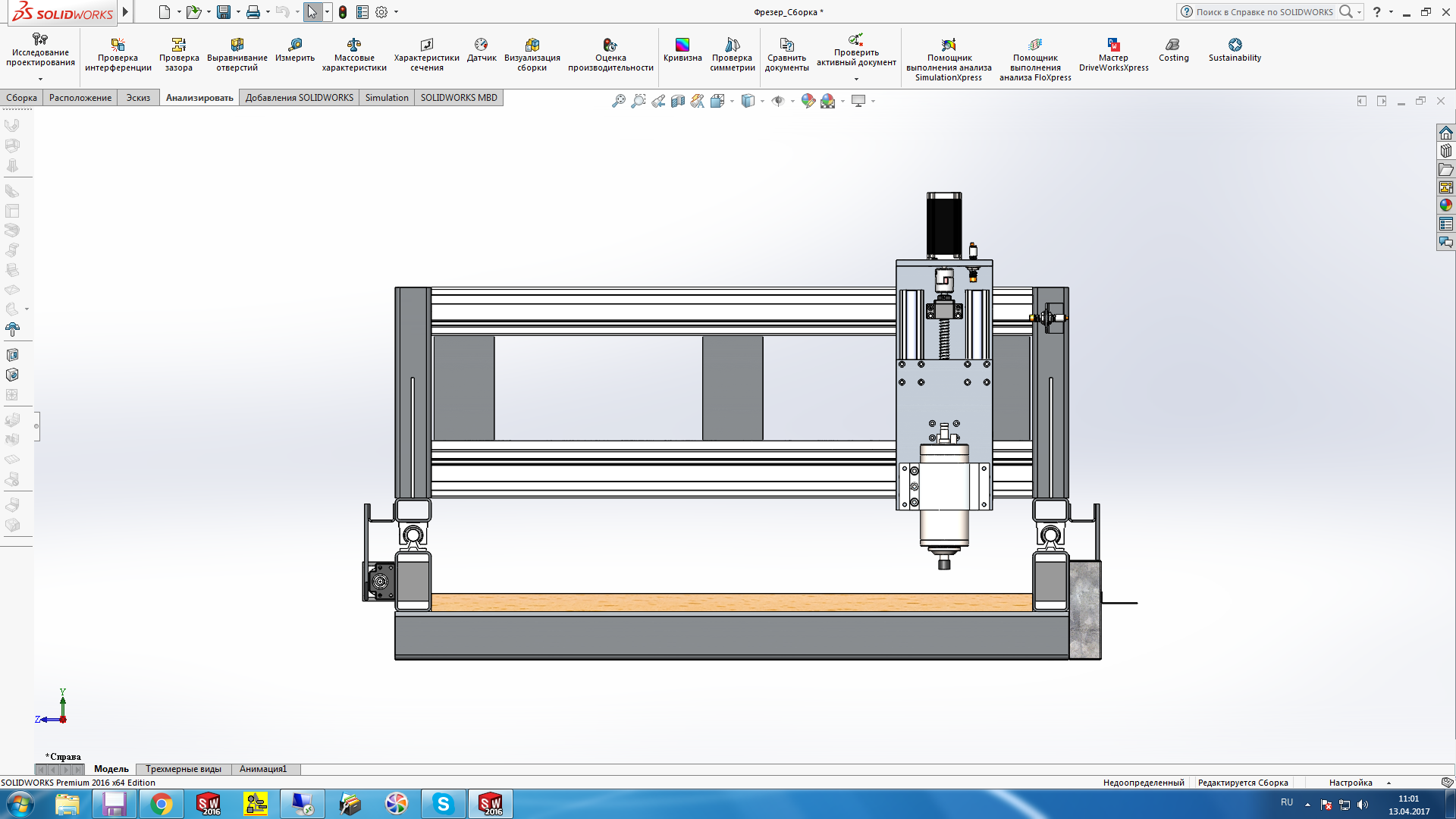Toggle the Select arrow cursor tool

coord(312,12)
